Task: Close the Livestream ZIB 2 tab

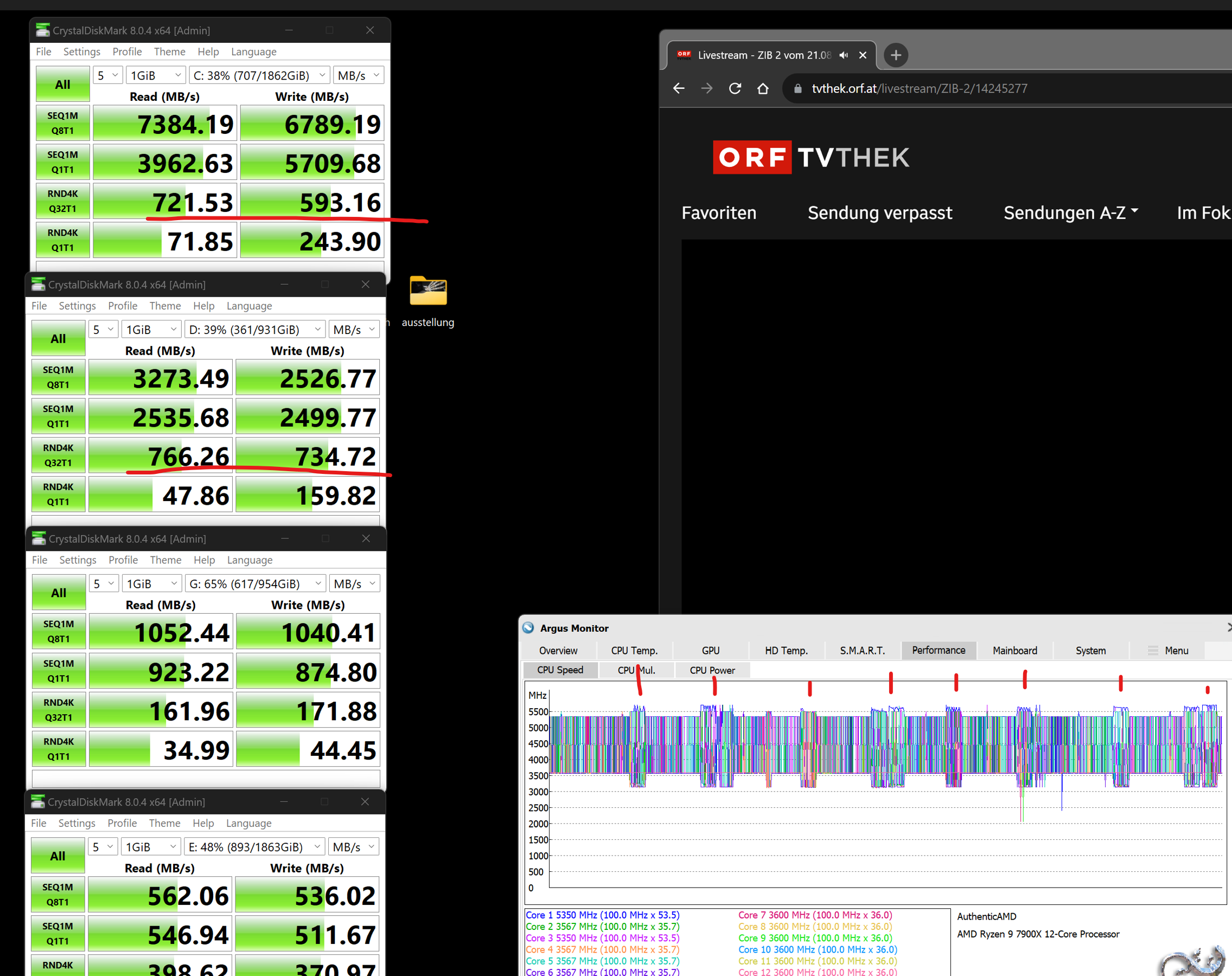Action: coord(863,55)
